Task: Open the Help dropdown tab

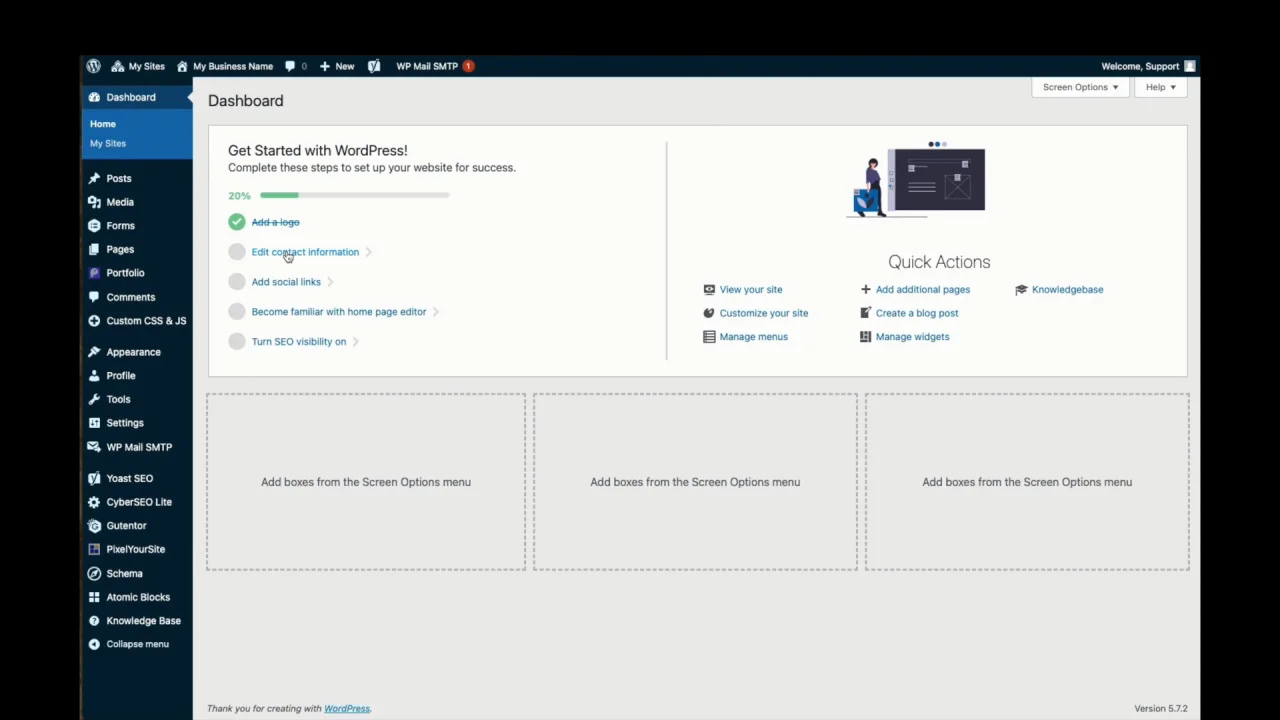Action: point(1161,87)
